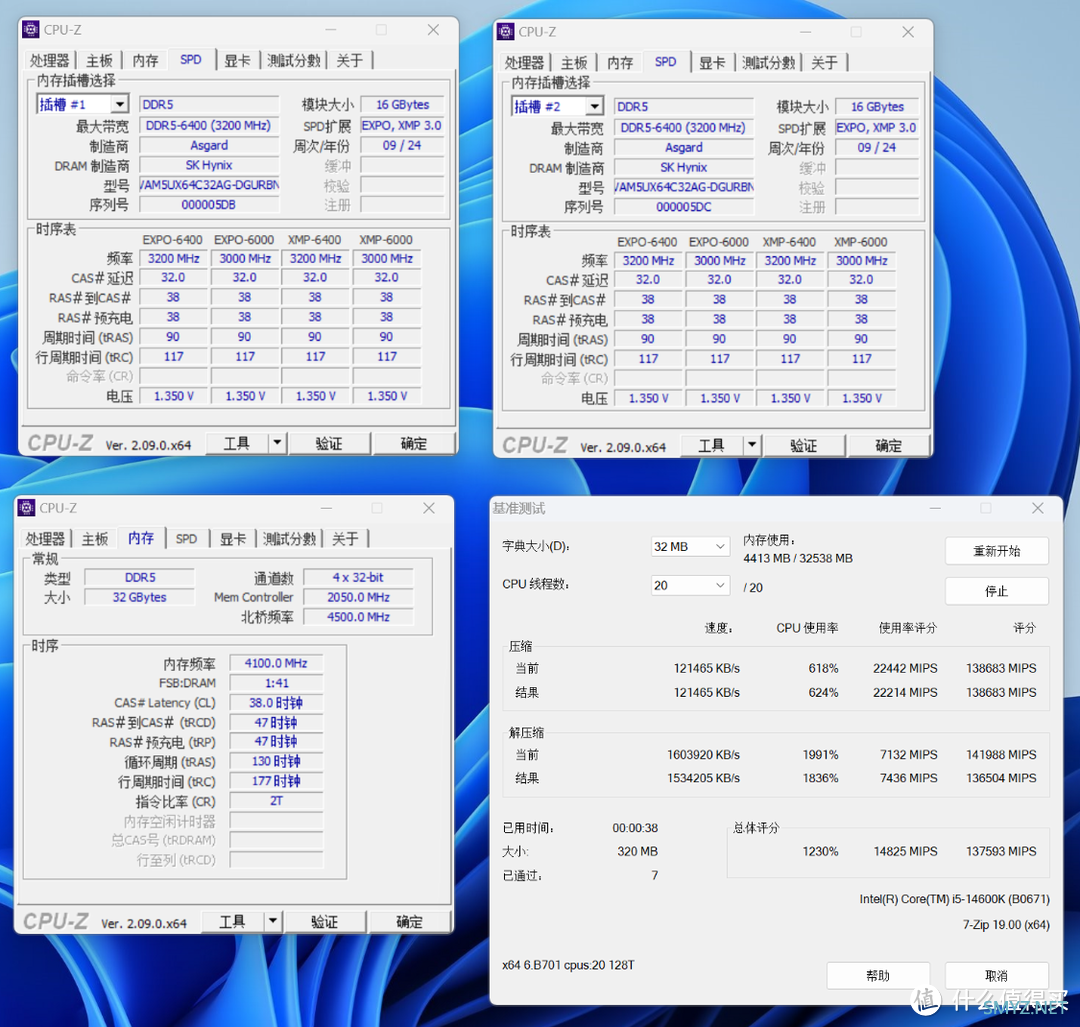This screenshot has width=1080, height=1027.
Task: Click 指令比率 2T value
Action: tap(276, 800)
